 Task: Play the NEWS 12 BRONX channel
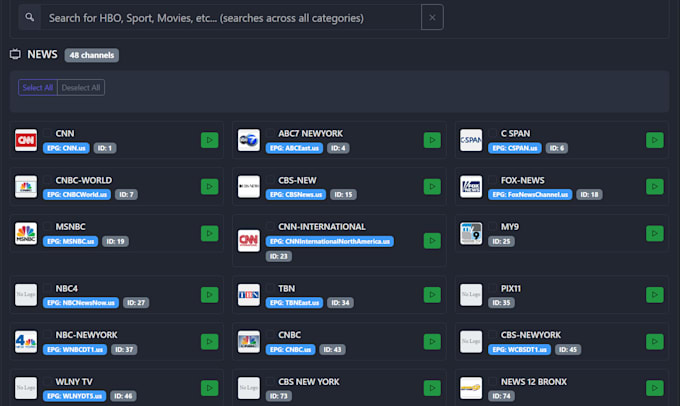tap(654, 388)
